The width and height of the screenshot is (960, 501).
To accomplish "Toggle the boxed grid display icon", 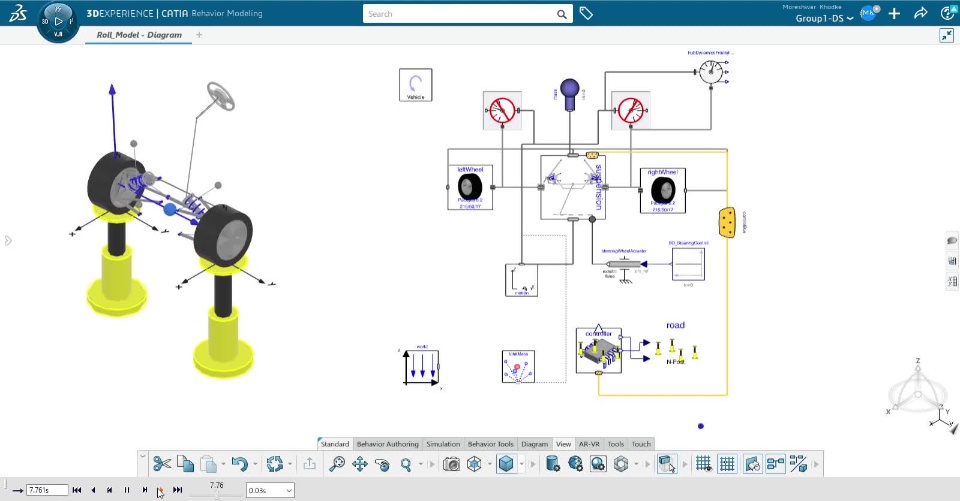I will point(727,464).
